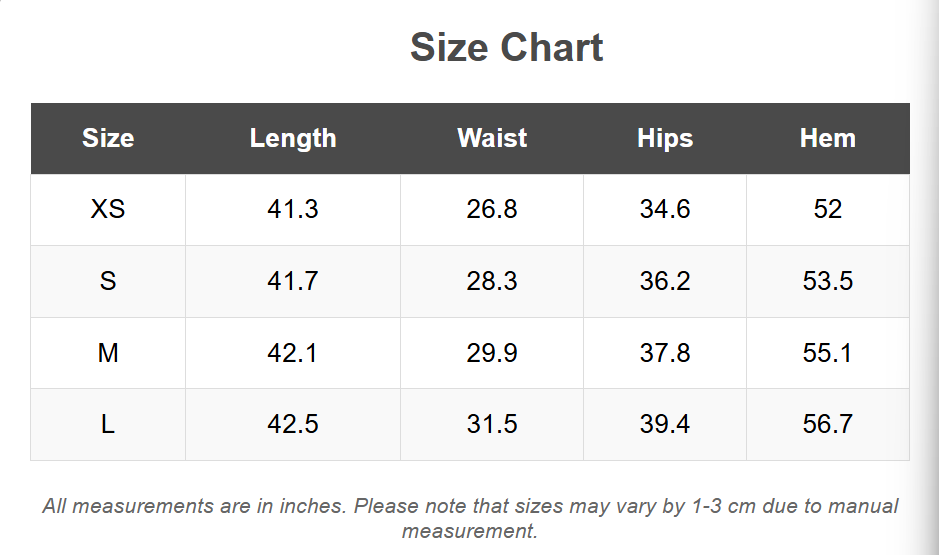Screen dimensions: 939x555
Task: Click the XS length value 41.3
Action: click(x=293, y=210)
